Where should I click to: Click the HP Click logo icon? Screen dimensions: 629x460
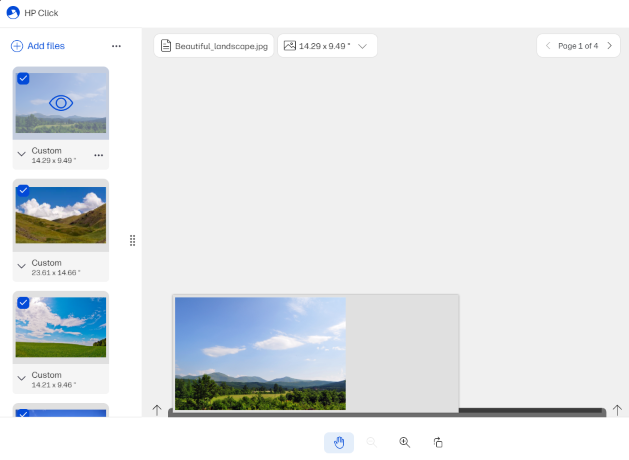pyautogui.click(x=13, y=13)
